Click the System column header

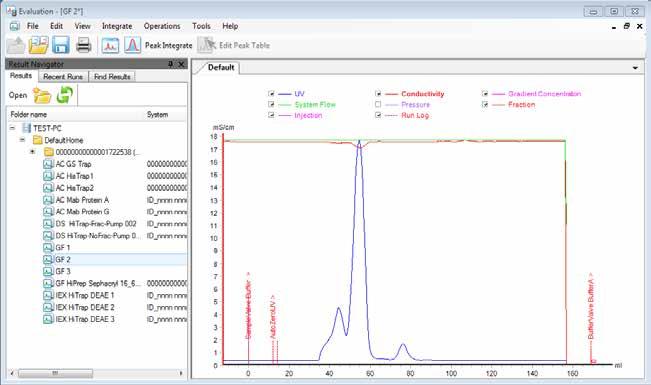click(157, 115)
